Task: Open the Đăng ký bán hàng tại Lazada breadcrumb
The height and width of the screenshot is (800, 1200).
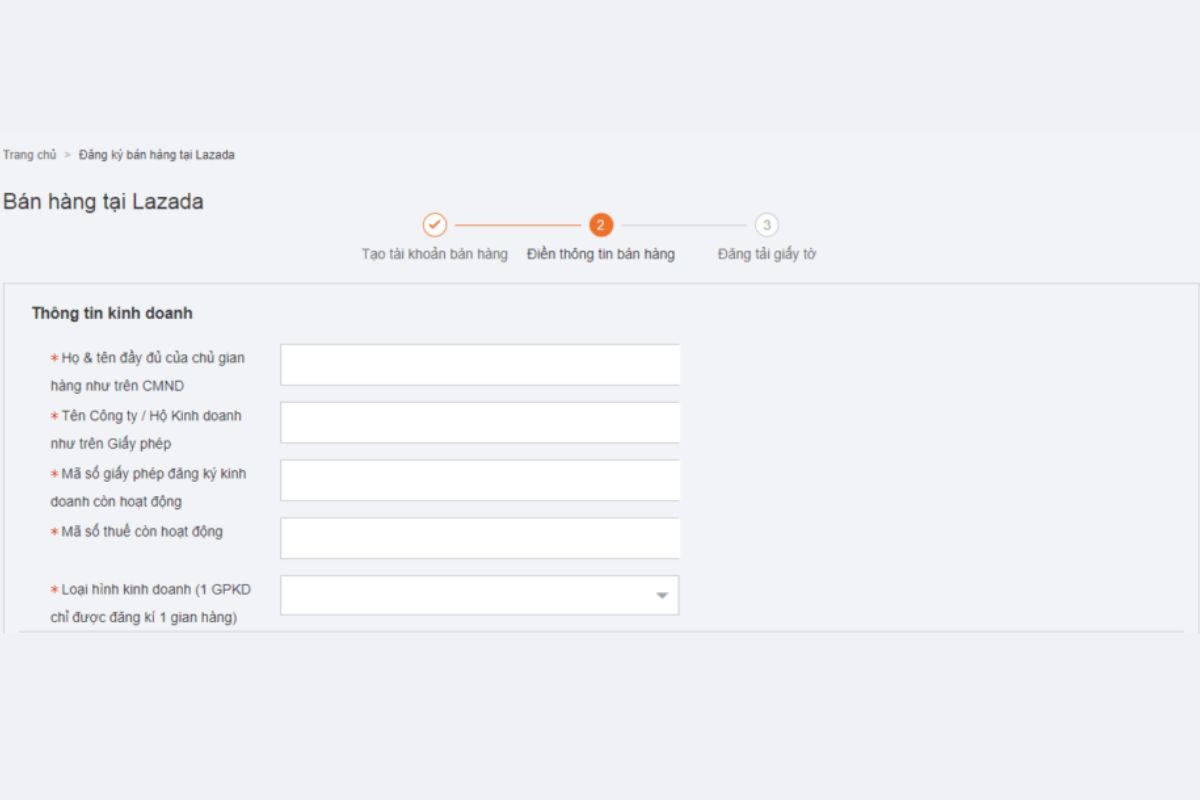Action: 157,155
